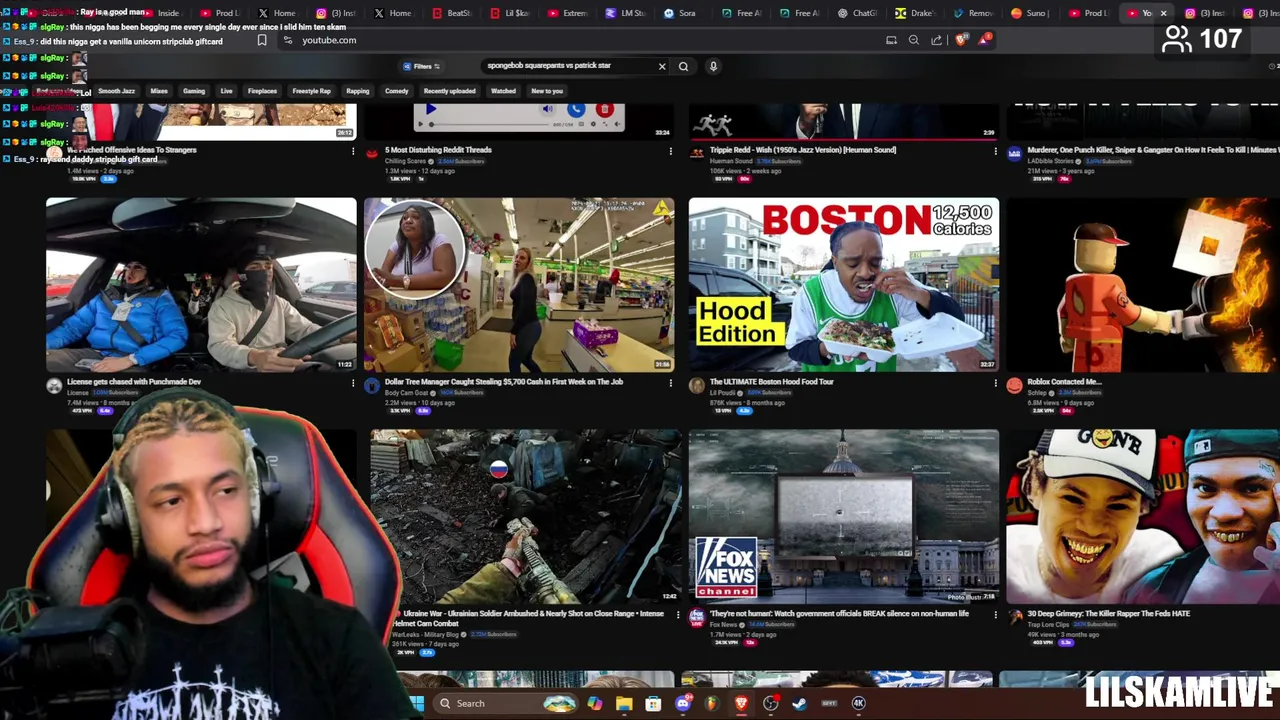This screenshot has height=720, width=1280.
Task: Click the share icon in address bar
Action: tap(936, 40)
